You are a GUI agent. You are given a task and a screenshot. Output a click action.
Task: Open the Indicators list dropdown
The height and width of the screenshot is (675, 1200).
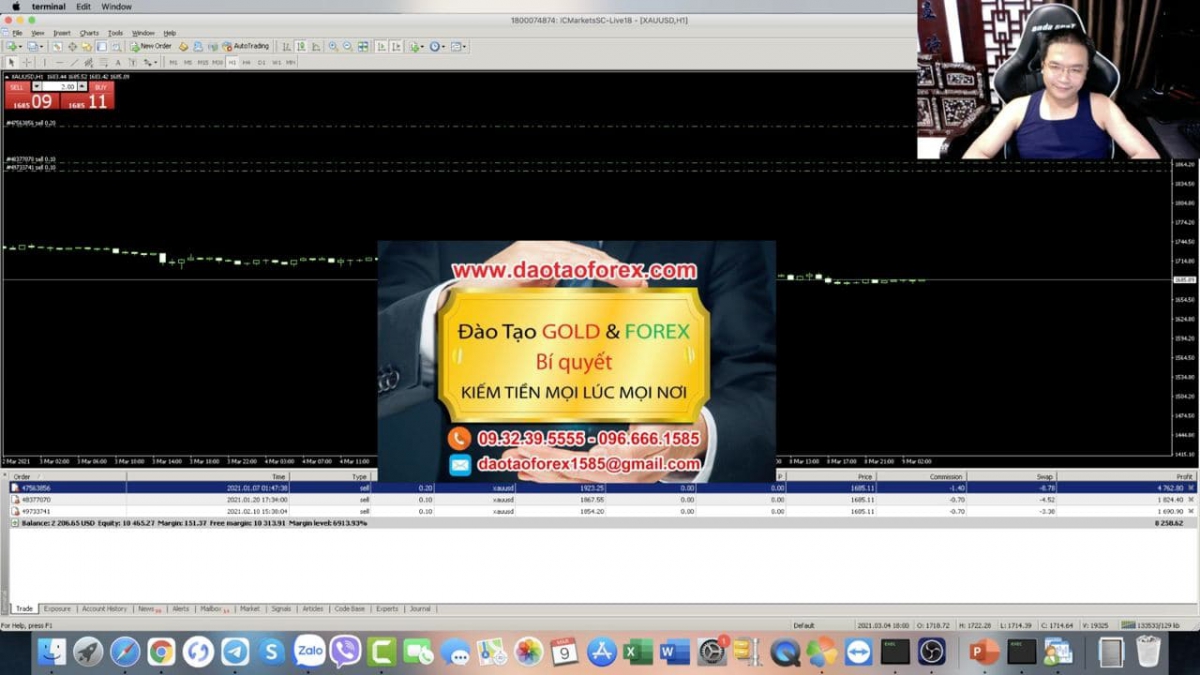(x=416, y=46)
